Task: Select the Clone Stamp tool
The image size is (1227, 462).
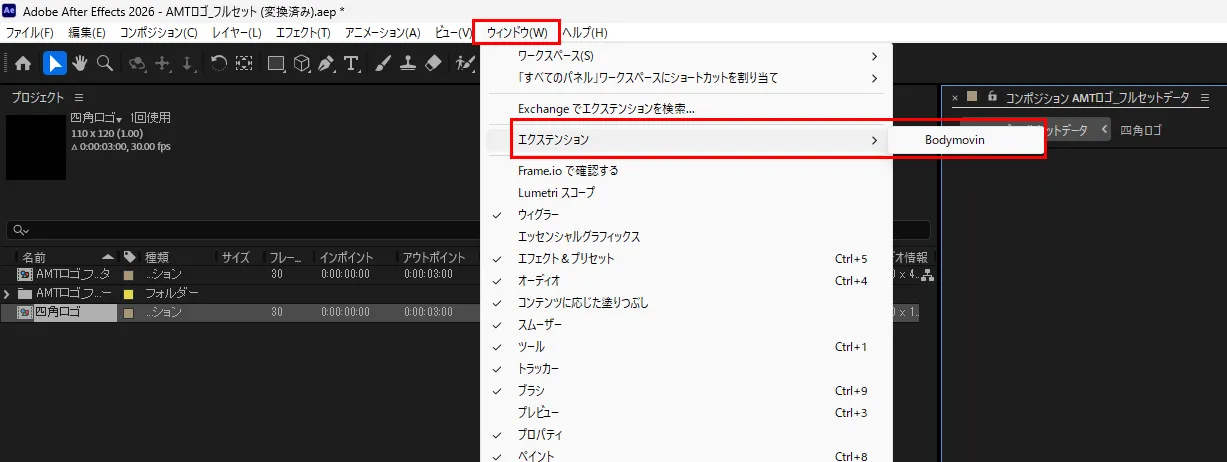Action: point(407,63)
